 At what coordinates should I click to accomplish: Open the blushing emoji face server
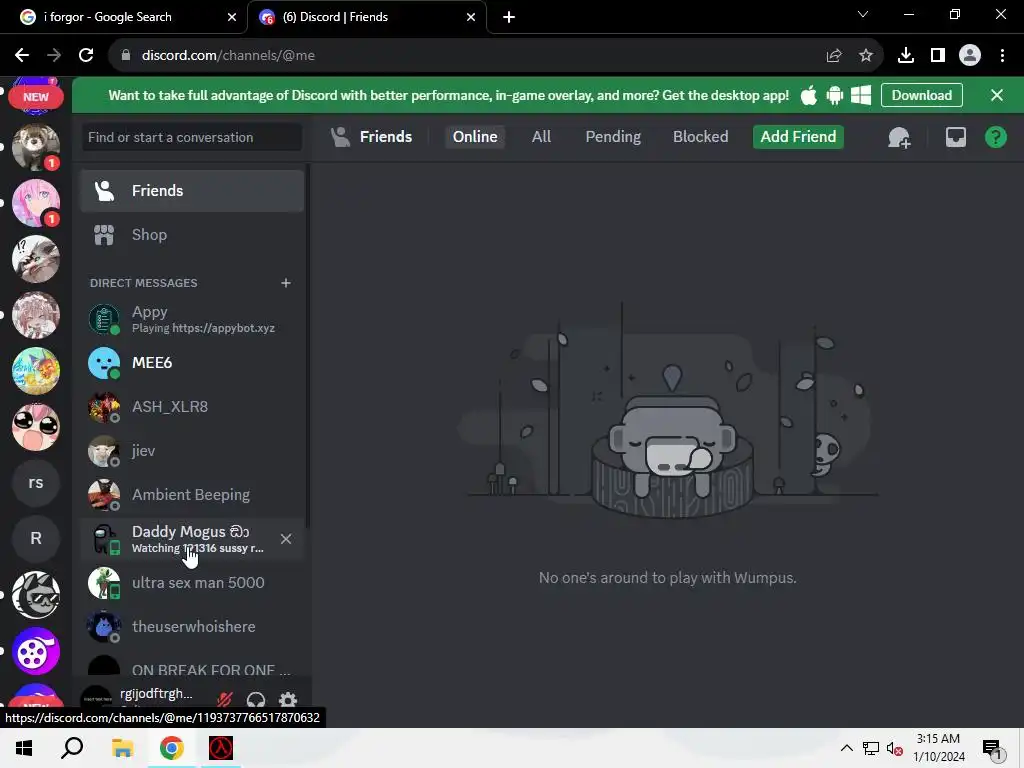click(36, 427)
